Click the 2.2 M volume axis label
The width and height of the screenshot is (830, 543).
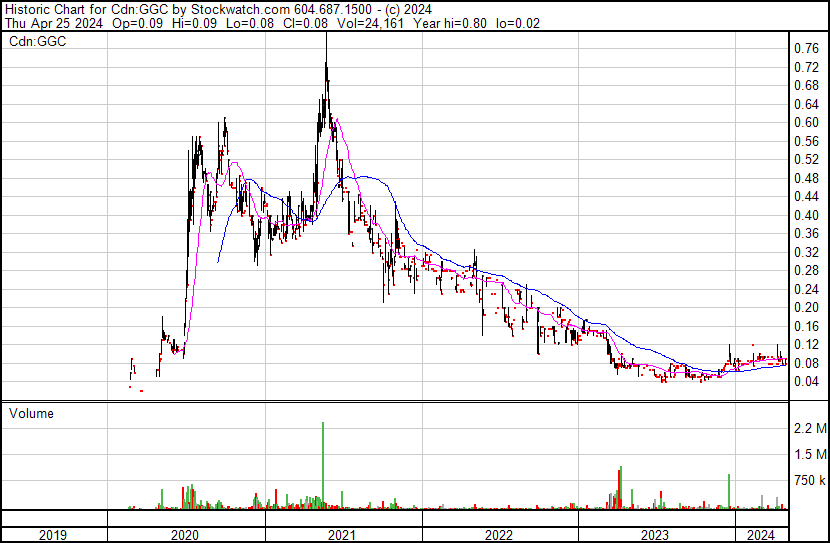click(808, 429)
